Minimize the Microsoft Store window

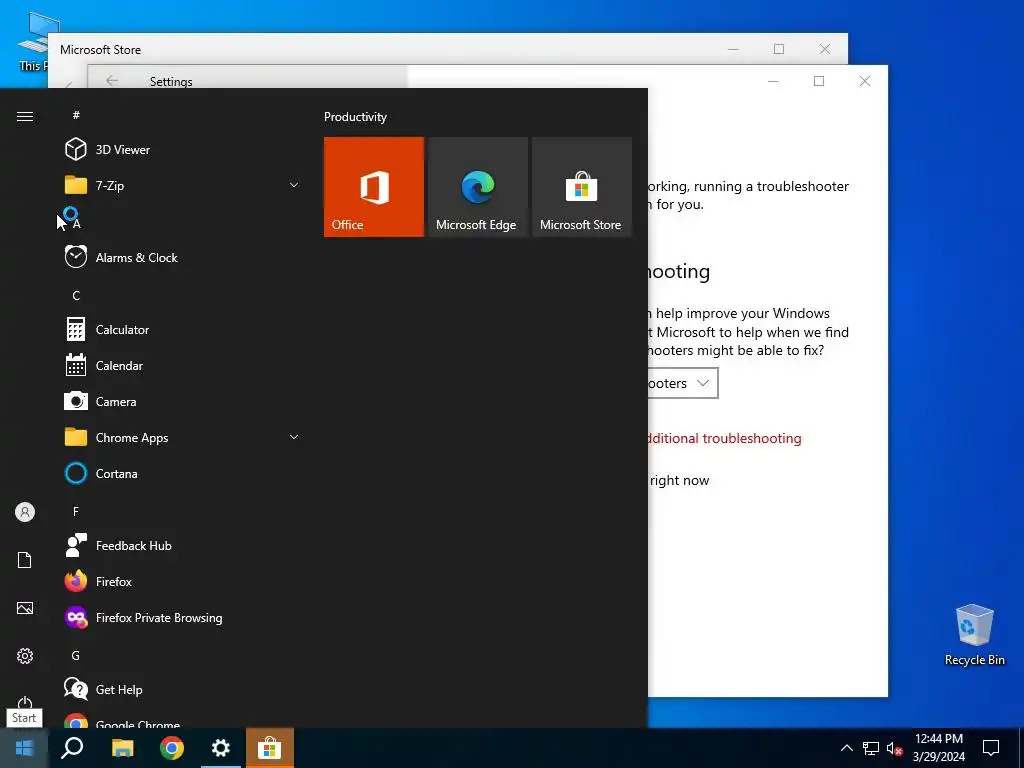coord(733,49)
